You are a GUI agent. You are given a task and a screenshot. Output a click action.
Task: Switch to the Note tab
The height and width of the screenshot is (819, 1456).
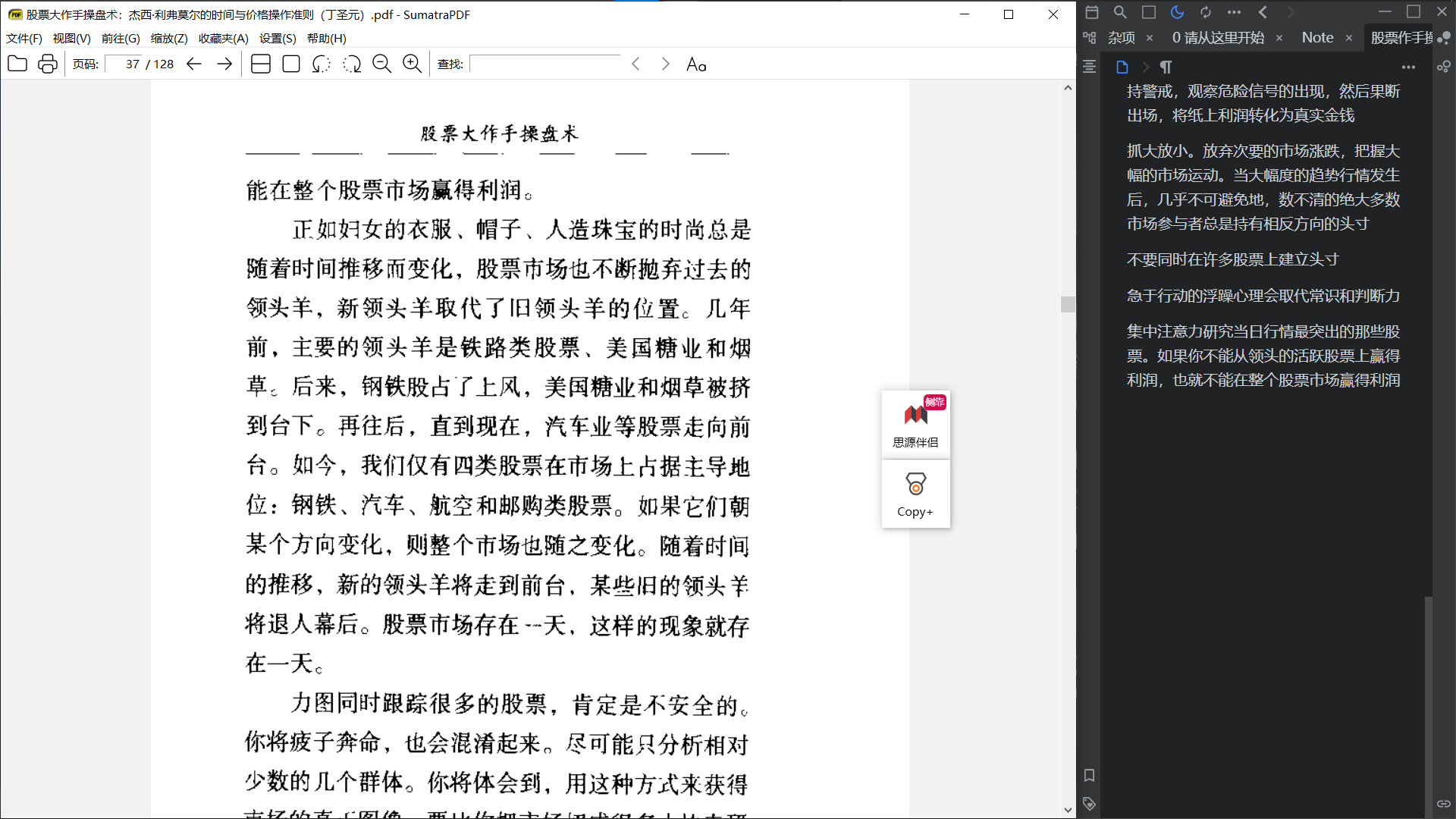click(x=1317, y=37)
